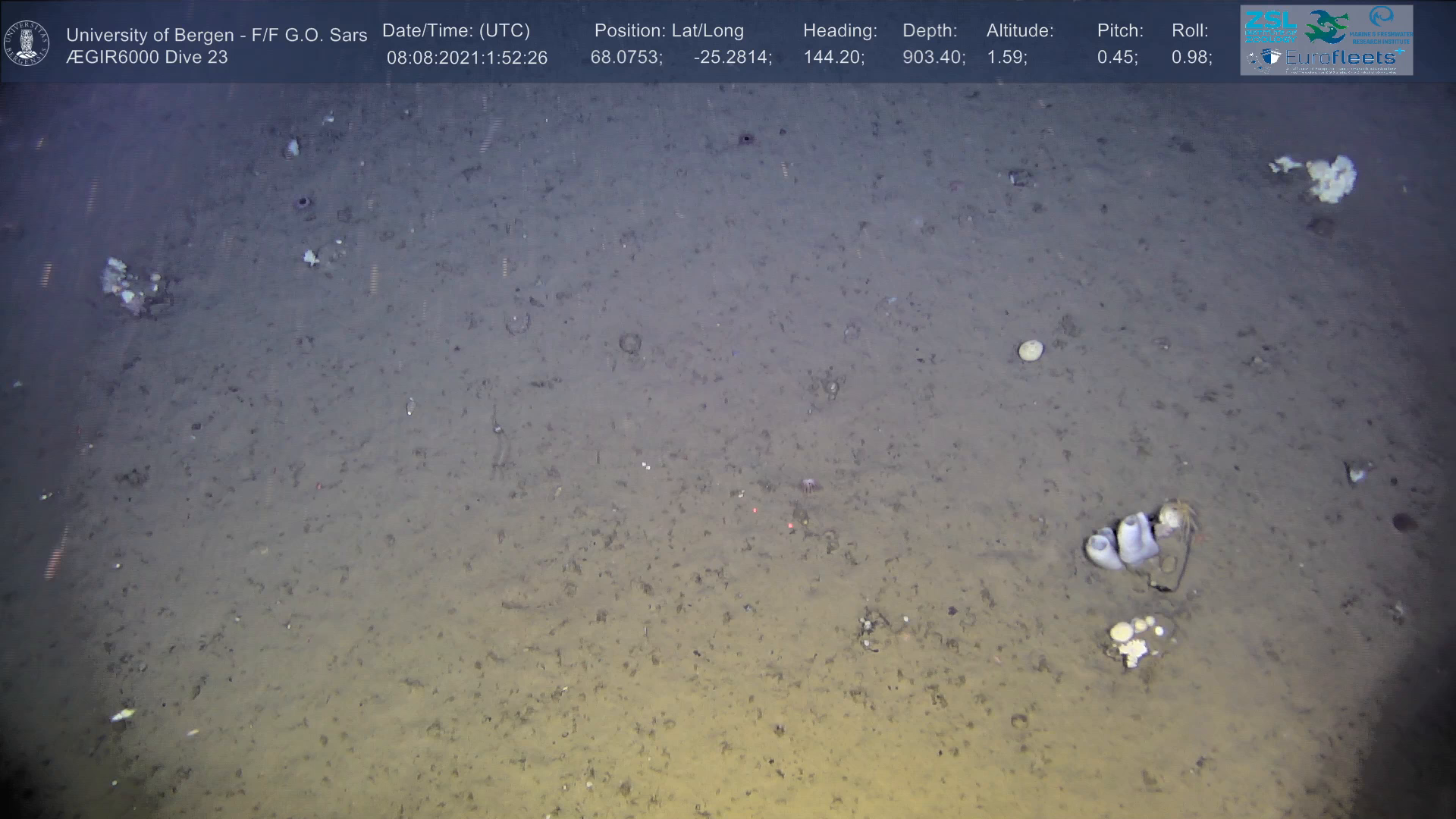Click the ÆGIR6000 Dive 23 text

click(x=146, y=58)
